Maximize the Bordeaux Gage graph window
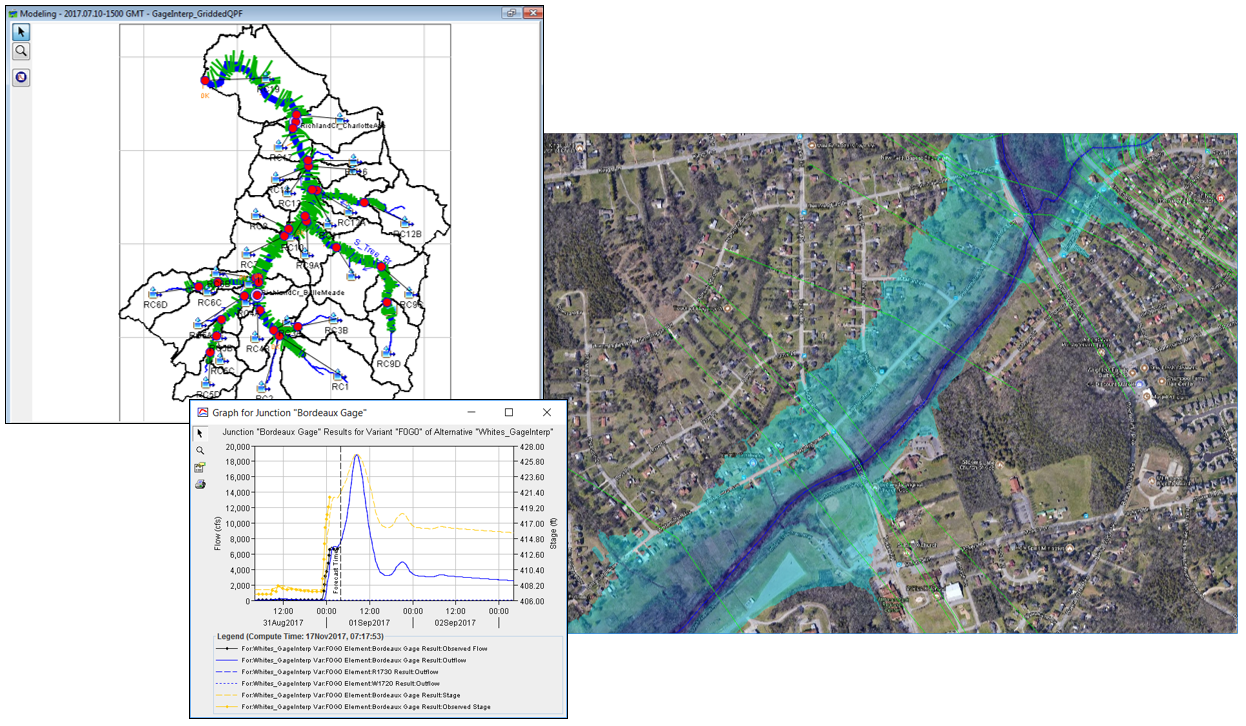This screenshot has width=1246, height=726. tap(509, 412)
